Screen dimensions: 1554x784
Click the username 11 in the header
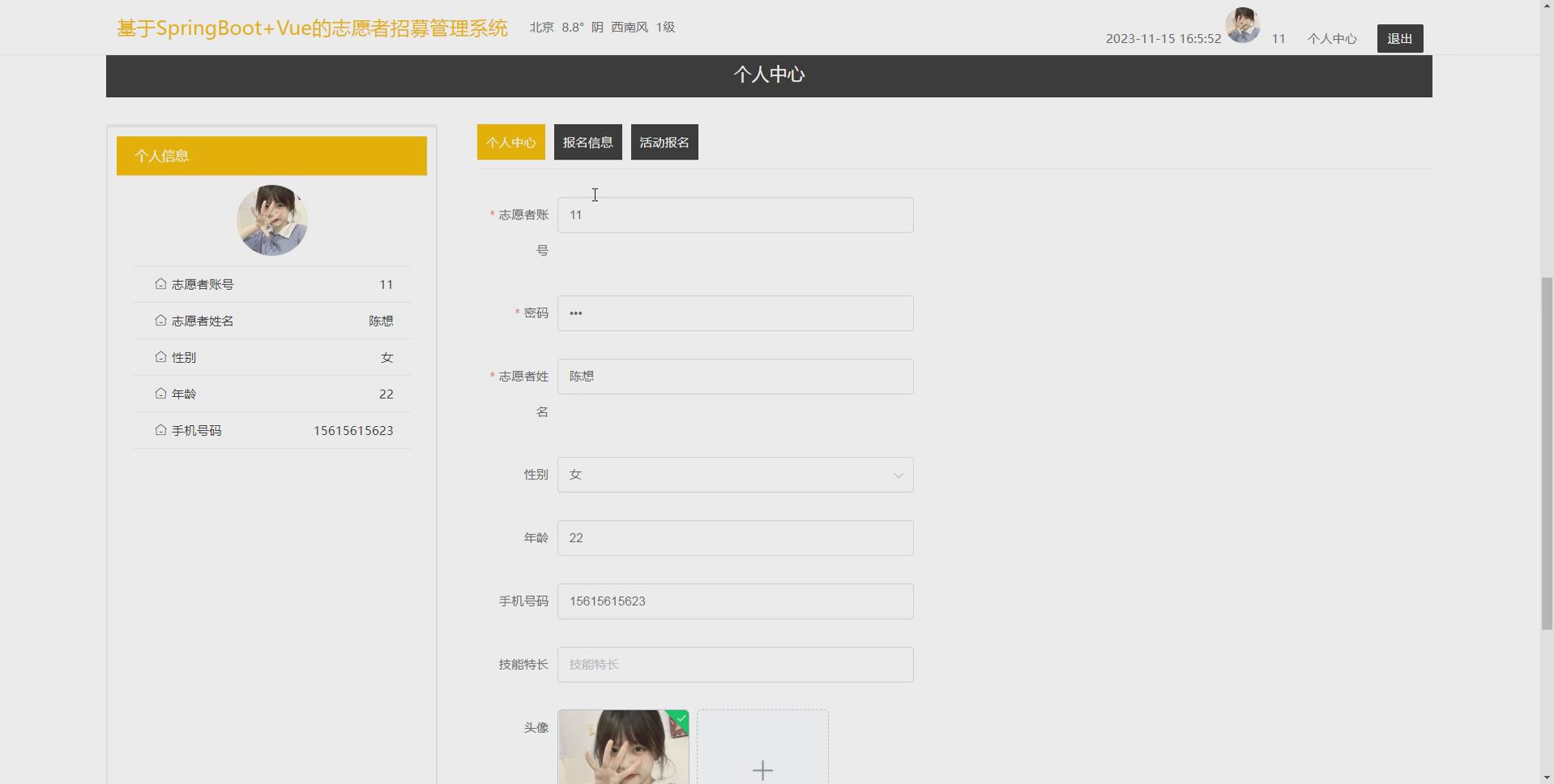pos(1279,39)
